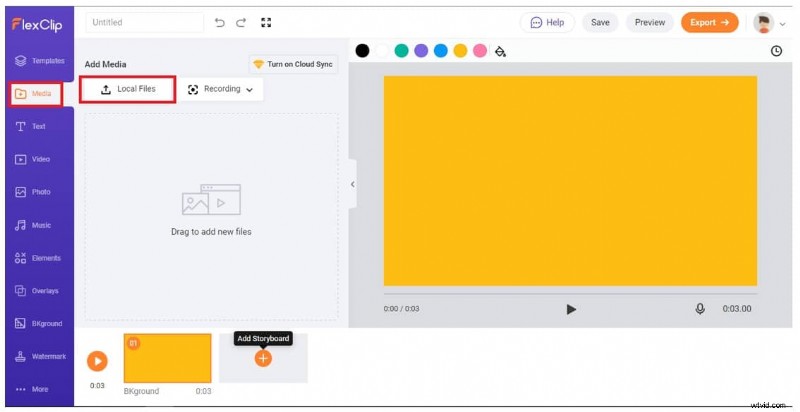Pick the blue background color

pos(441,51)
